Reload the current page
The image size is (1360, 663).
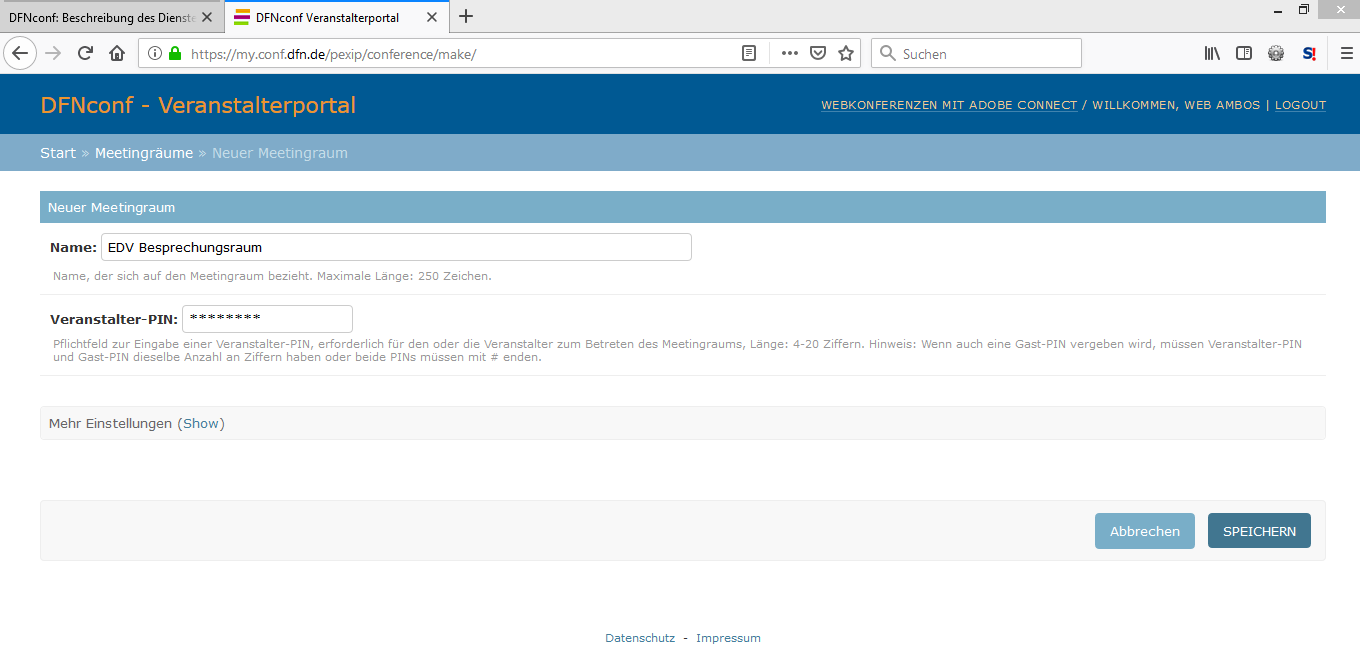[85, 54]
